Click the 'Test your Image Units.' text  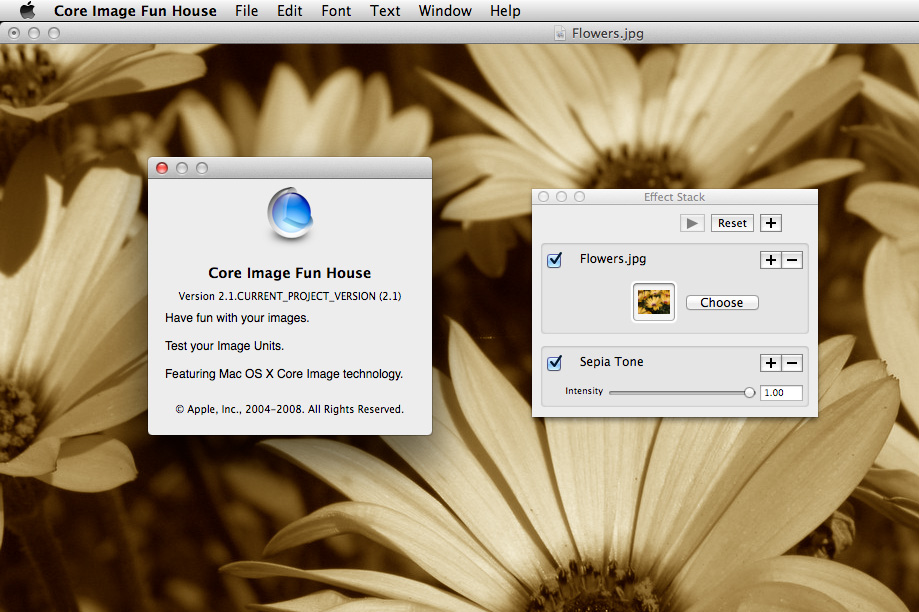coord(224,346)
